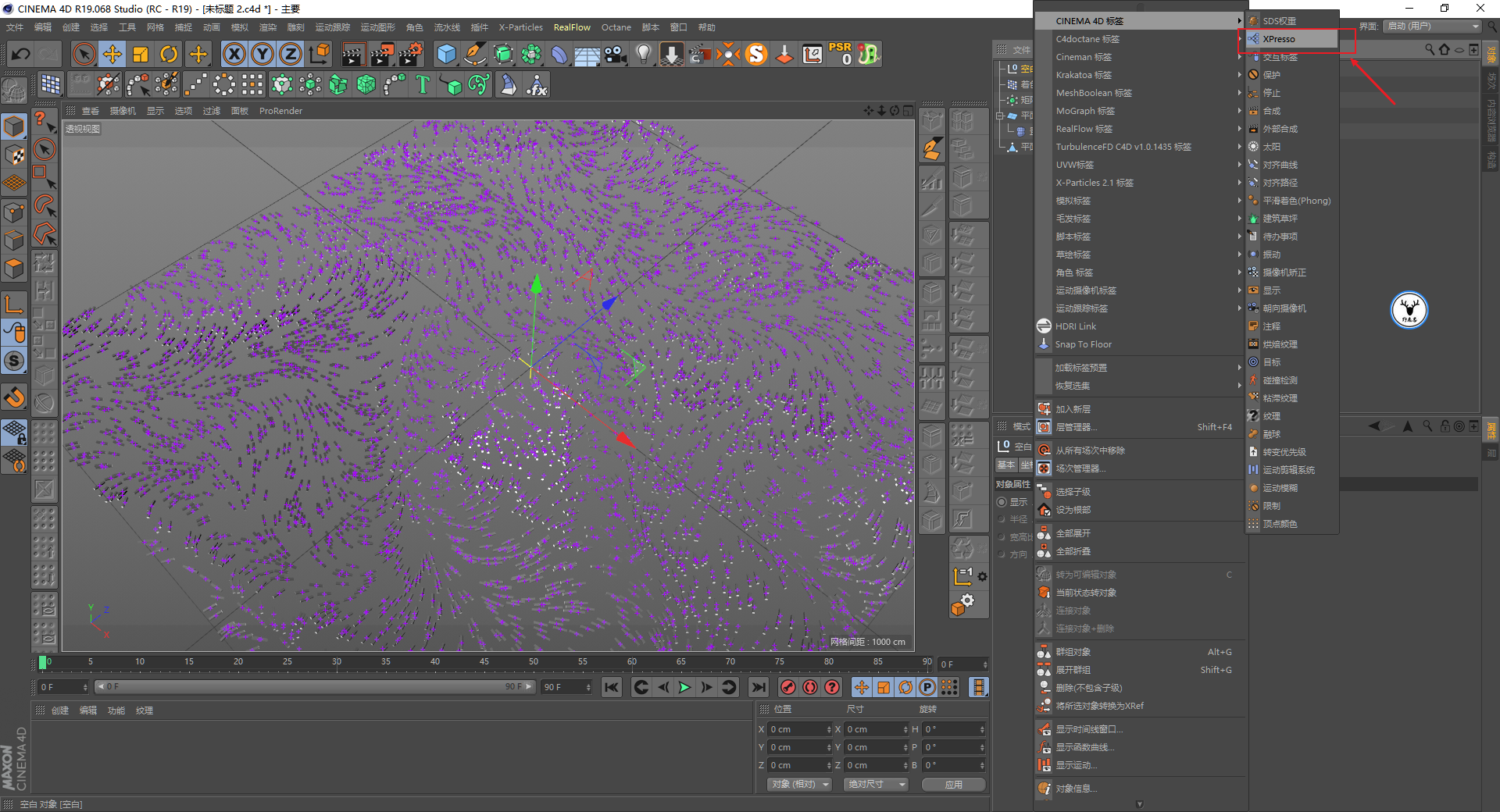
Task: Open Keyframe Selection question mark icon
Action: pos(833,687)
